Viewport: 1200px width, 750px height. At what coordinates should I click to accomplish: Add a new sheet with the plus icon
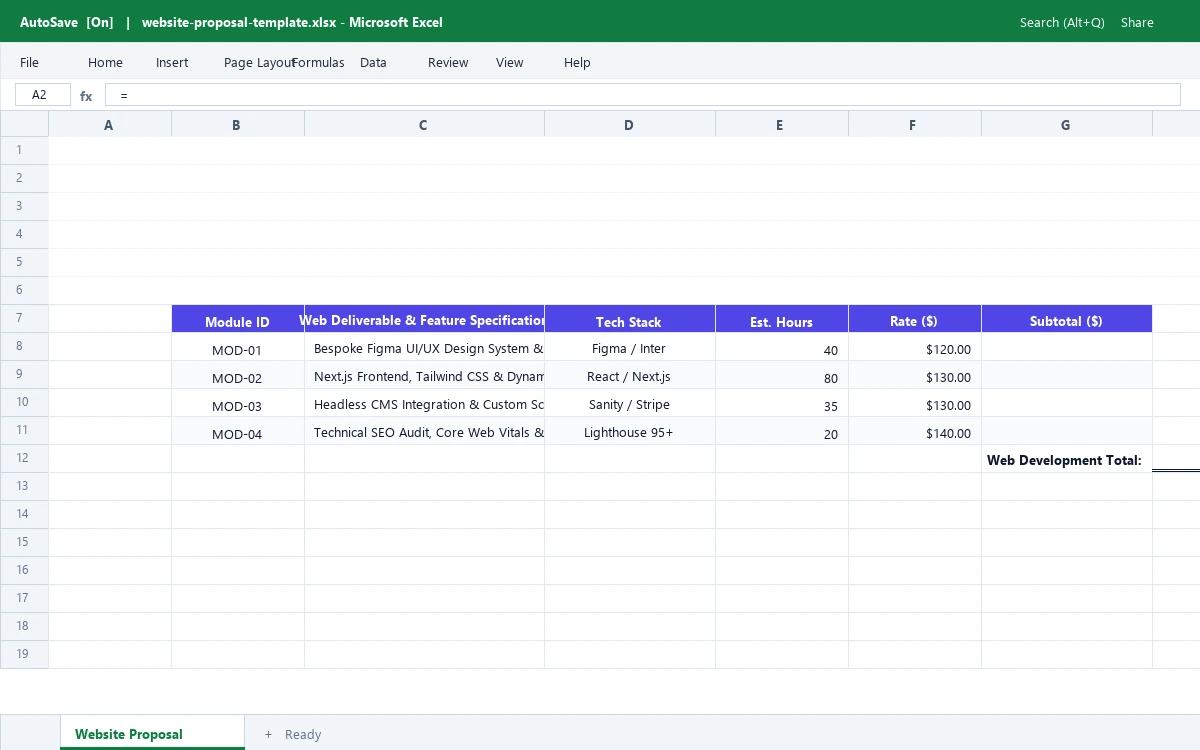click(268, 734)
